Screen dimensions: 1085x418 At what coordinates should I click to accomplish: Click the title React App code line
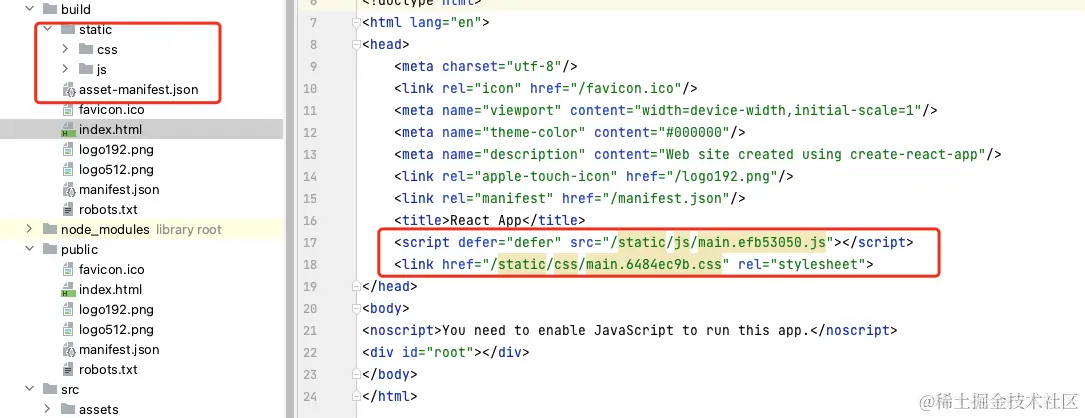pyautogui.click(x=489, y=221)
